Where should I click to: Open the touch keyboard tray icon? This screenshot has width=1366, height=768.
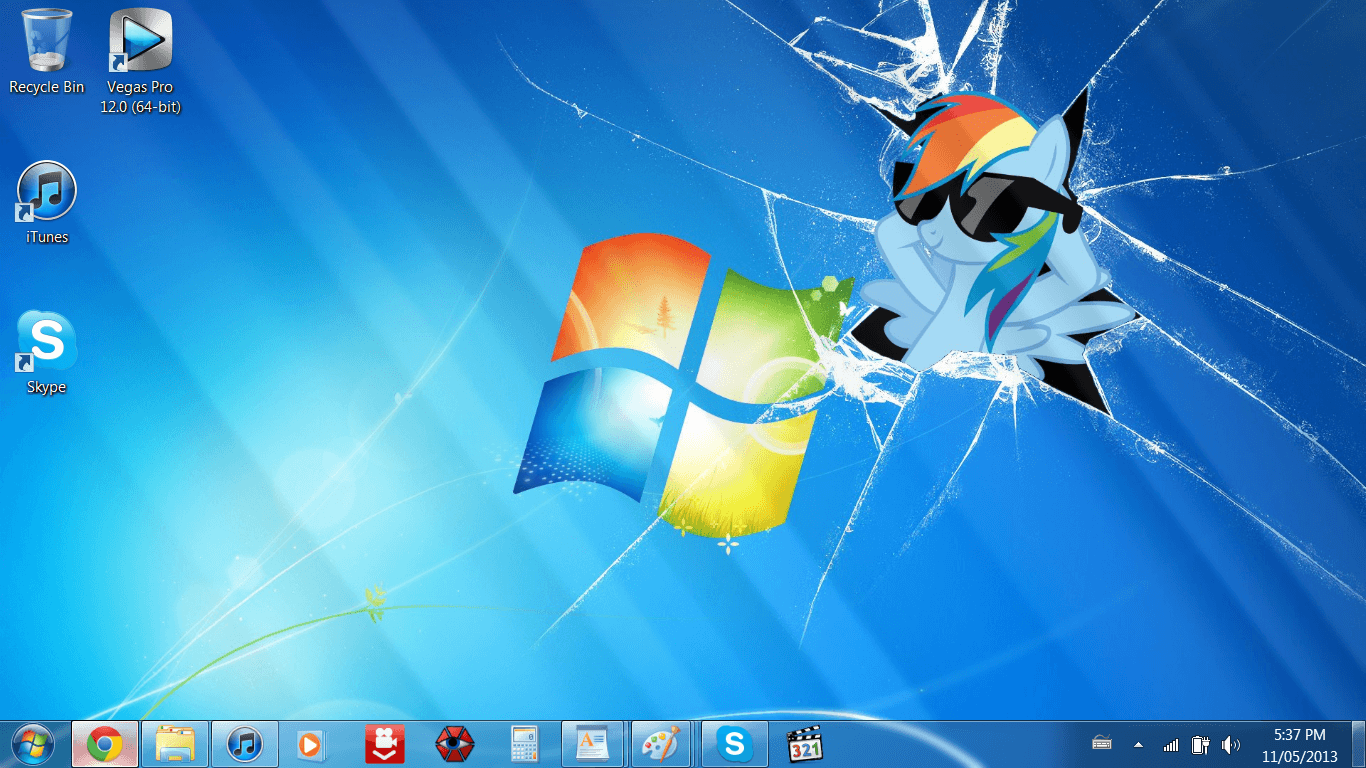(x=1101, y=744)
